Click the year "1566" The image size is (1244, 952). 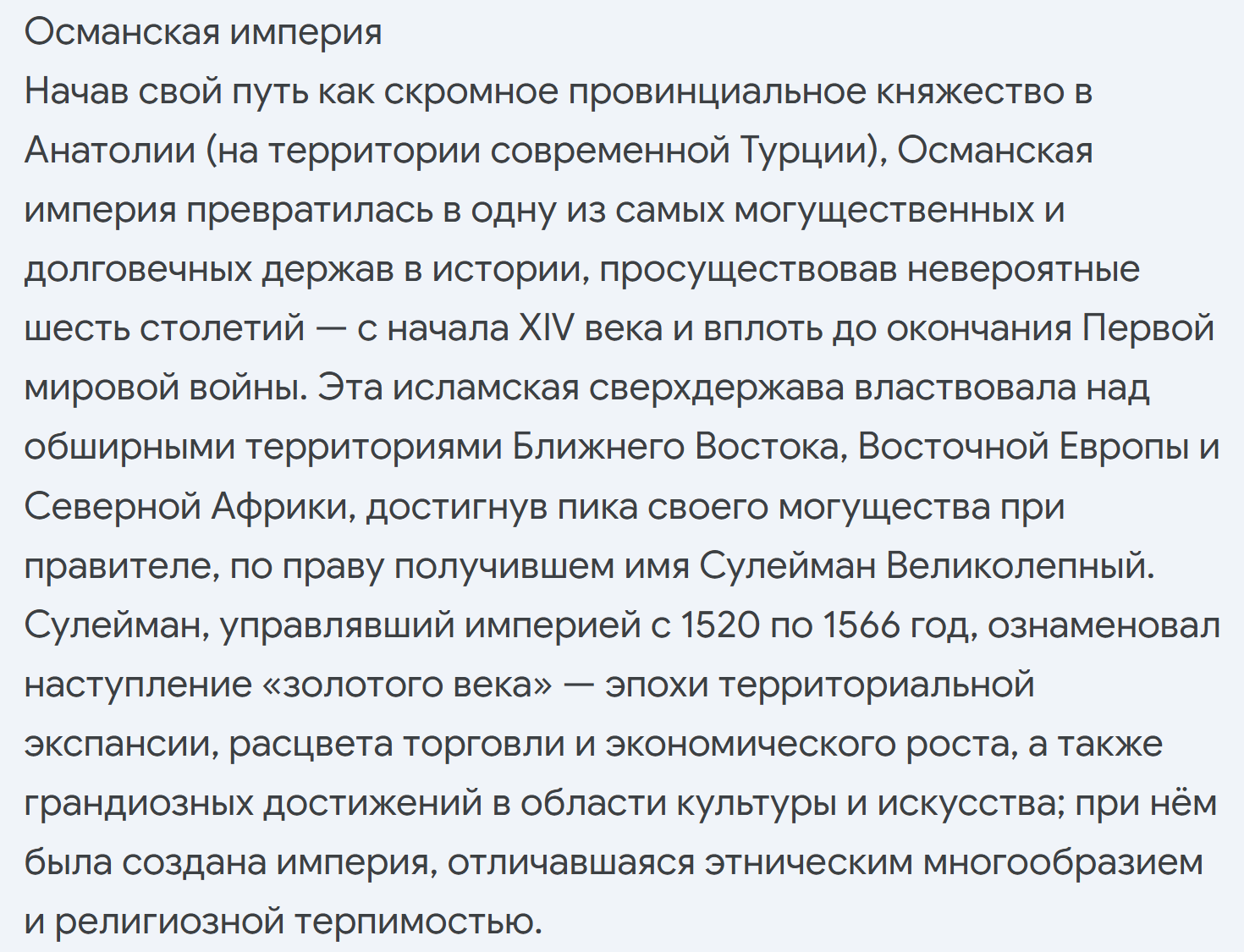(861, 625)
